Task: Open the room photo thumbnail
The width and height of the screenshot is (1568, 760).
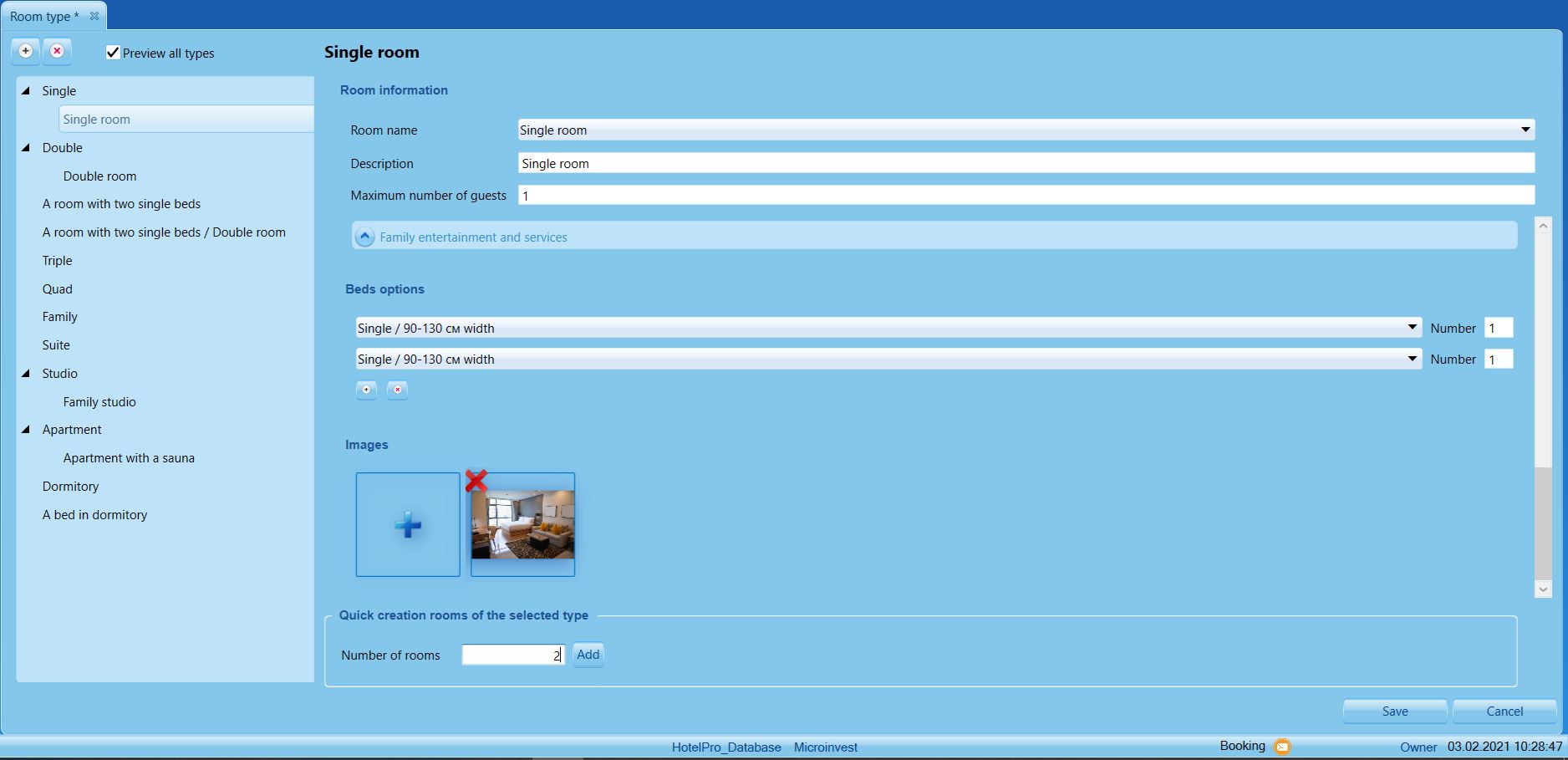Action: point(522,525)
